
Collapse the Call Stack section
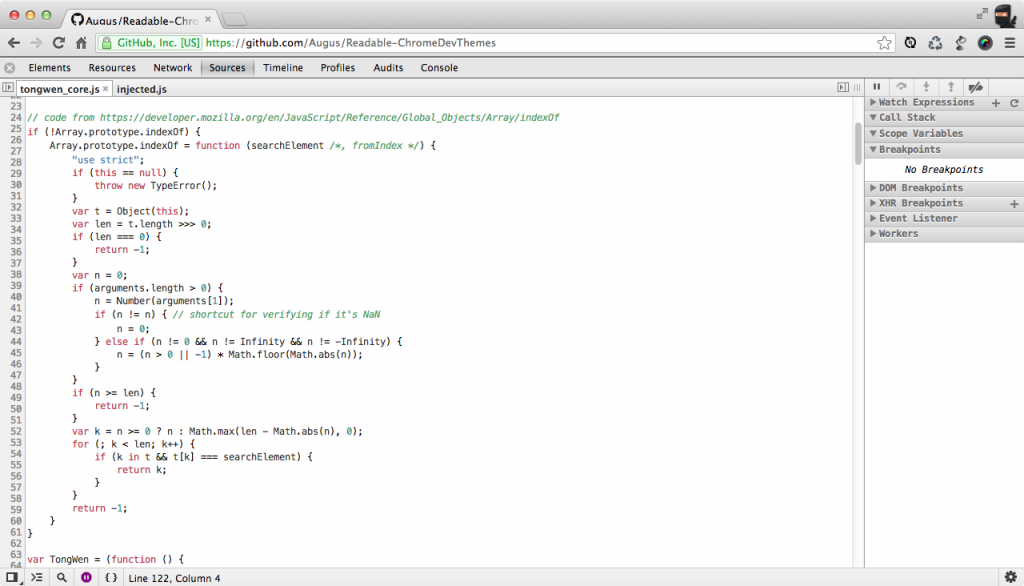pyautogui.click(x=906, y=118)
